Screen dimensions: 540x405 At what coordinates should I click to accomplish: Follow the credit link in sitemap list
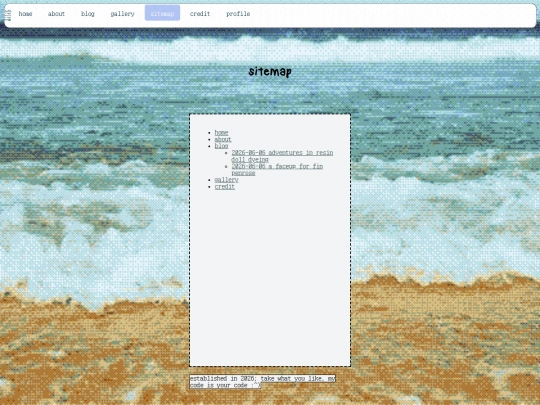[x=225, y=187]
